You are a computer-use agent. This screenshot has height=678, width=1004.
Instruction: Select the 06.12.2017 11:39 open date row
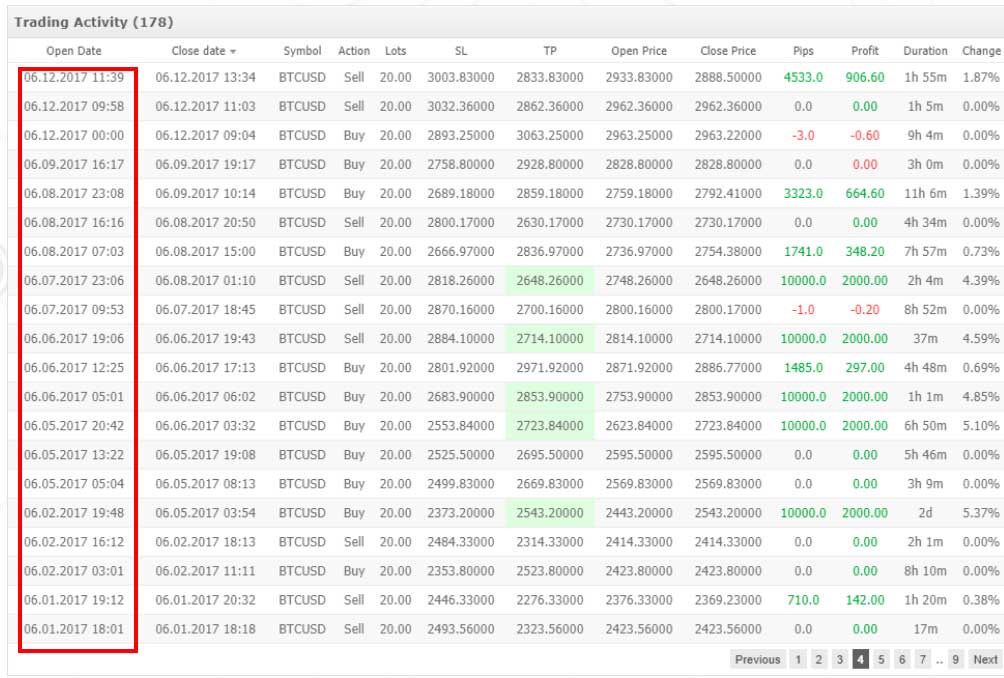coord(74,77)
